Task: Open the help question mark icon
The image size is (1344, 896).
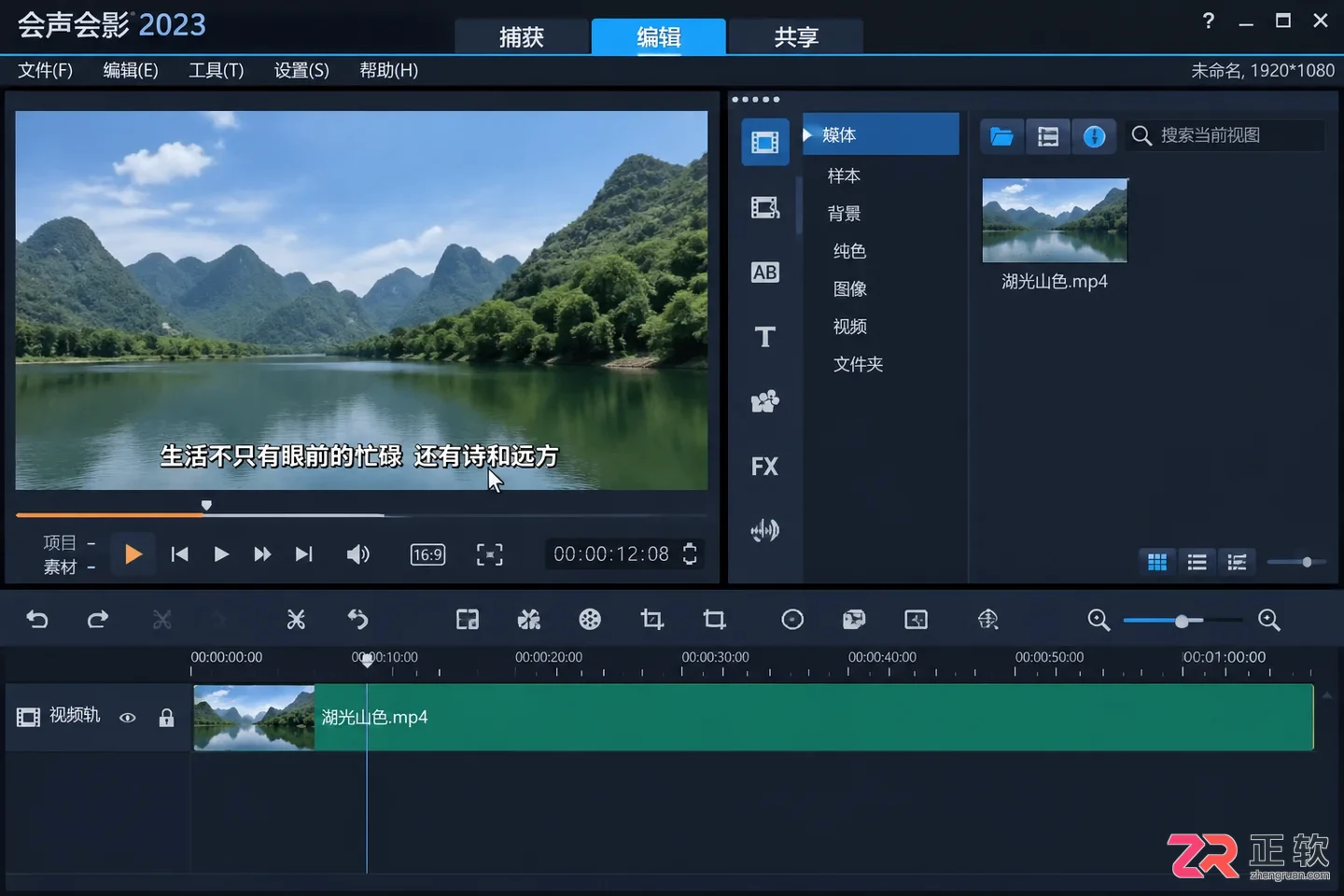Action: pos(1209,21)
